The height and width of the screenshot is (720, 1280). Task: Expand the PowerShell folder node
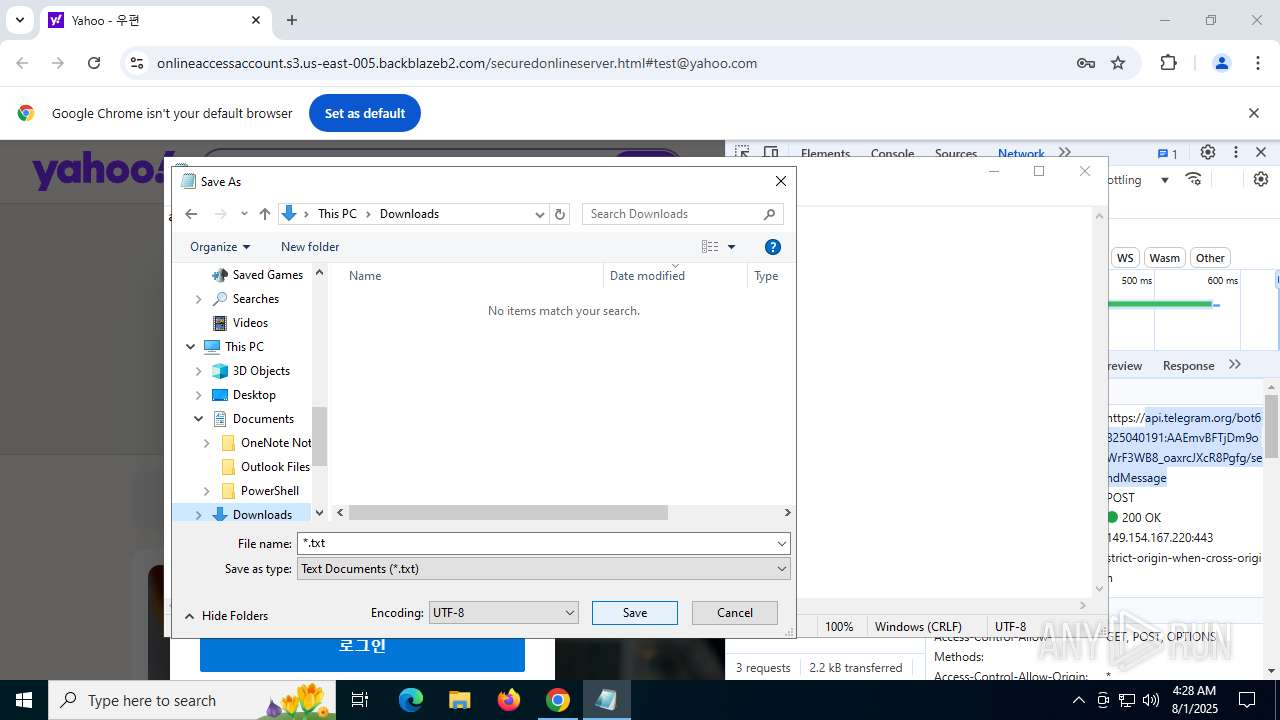click(206, 491)
